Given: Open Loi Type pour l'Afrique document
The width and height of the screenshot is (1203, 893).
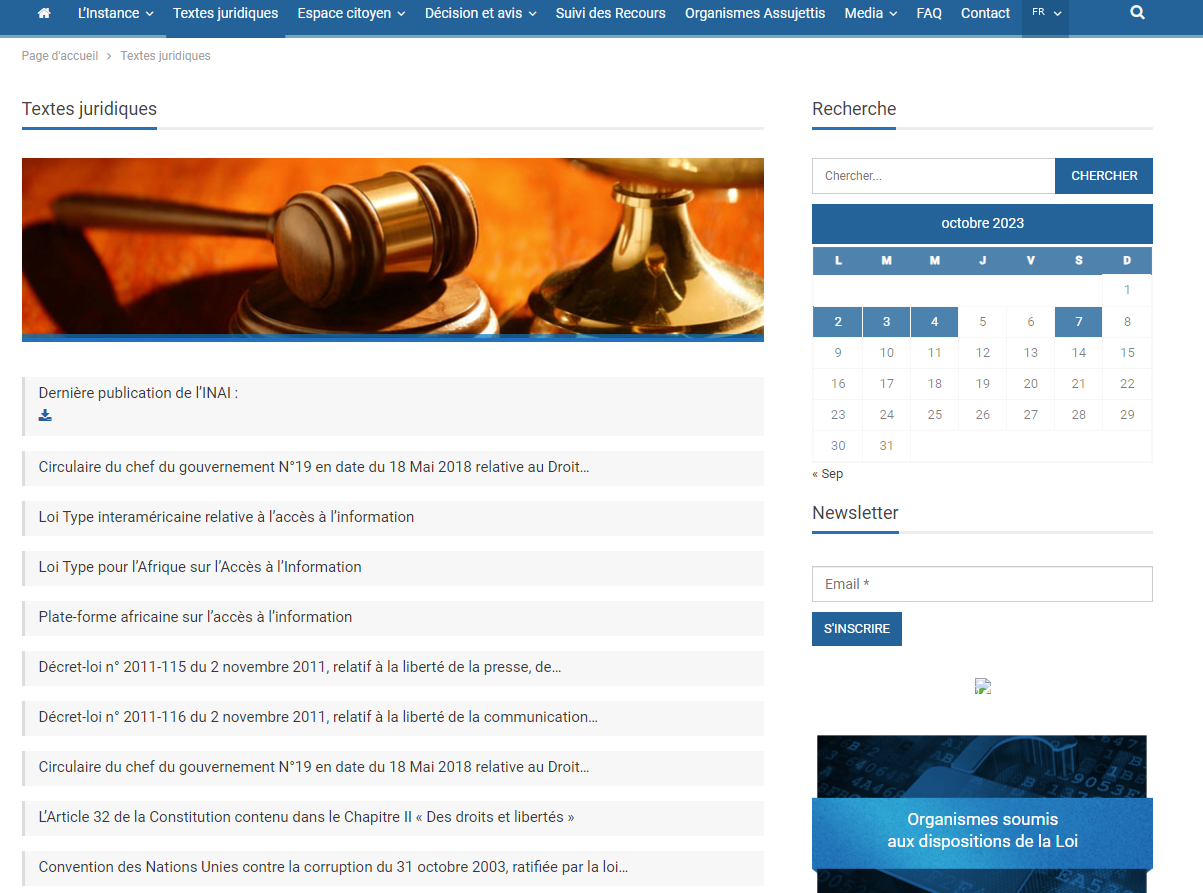Looking at the screenshot, I should pyautogui.click(x=200, y=567).
